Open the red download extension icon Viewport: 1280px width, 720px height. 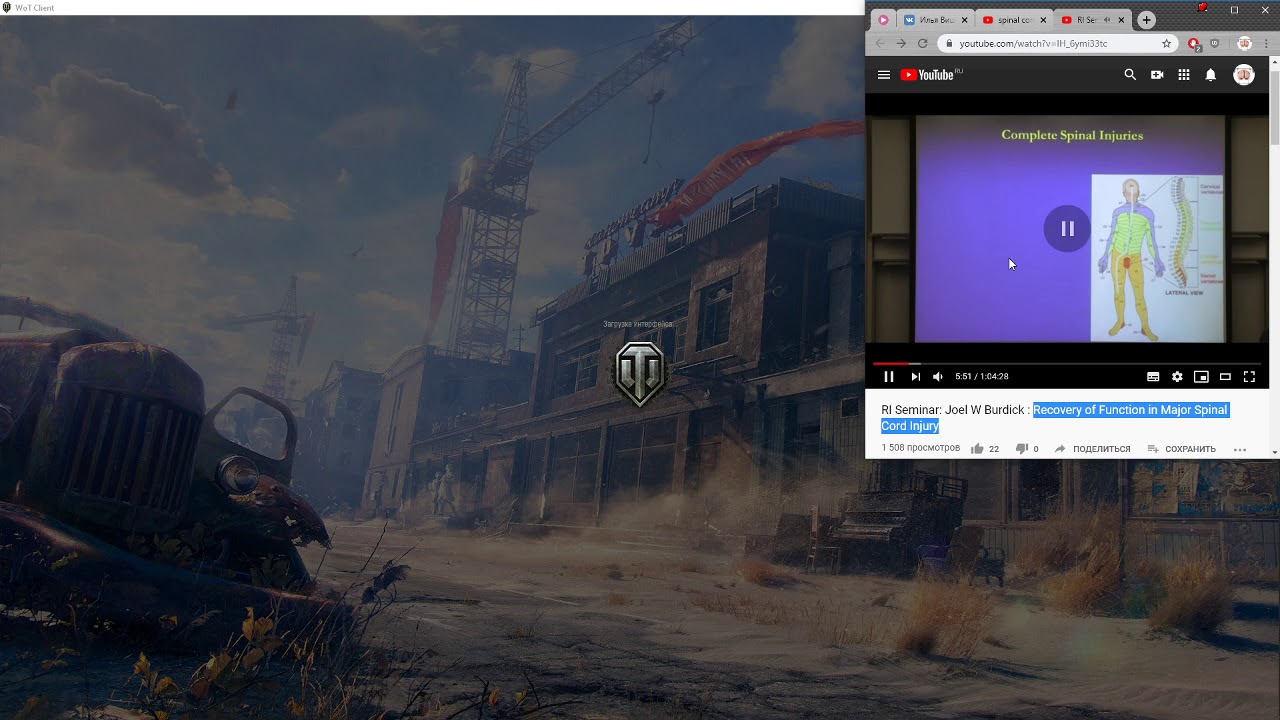click(1193, 44)
